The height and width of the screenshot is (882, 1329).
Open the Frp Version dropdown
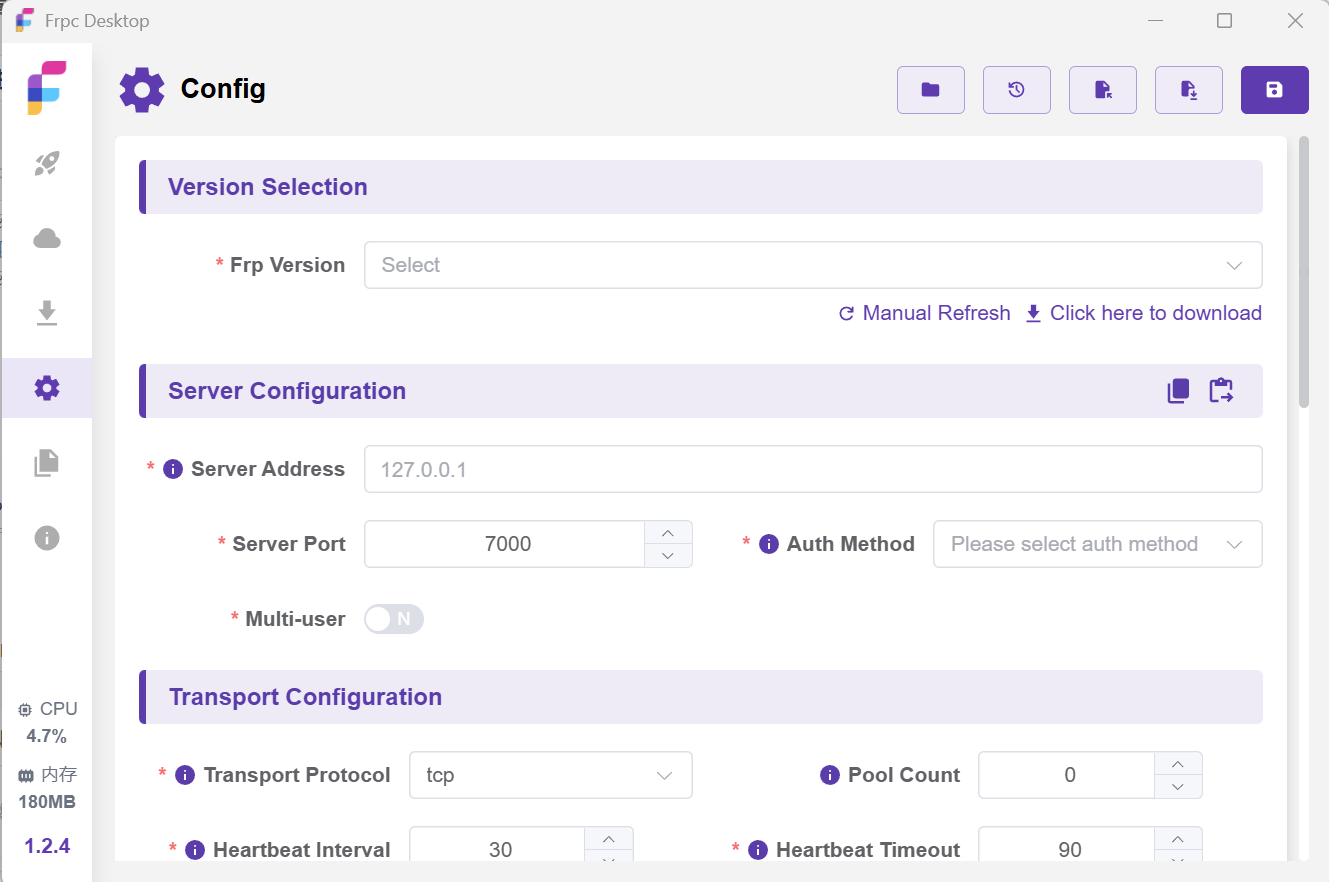click(812, 265)
